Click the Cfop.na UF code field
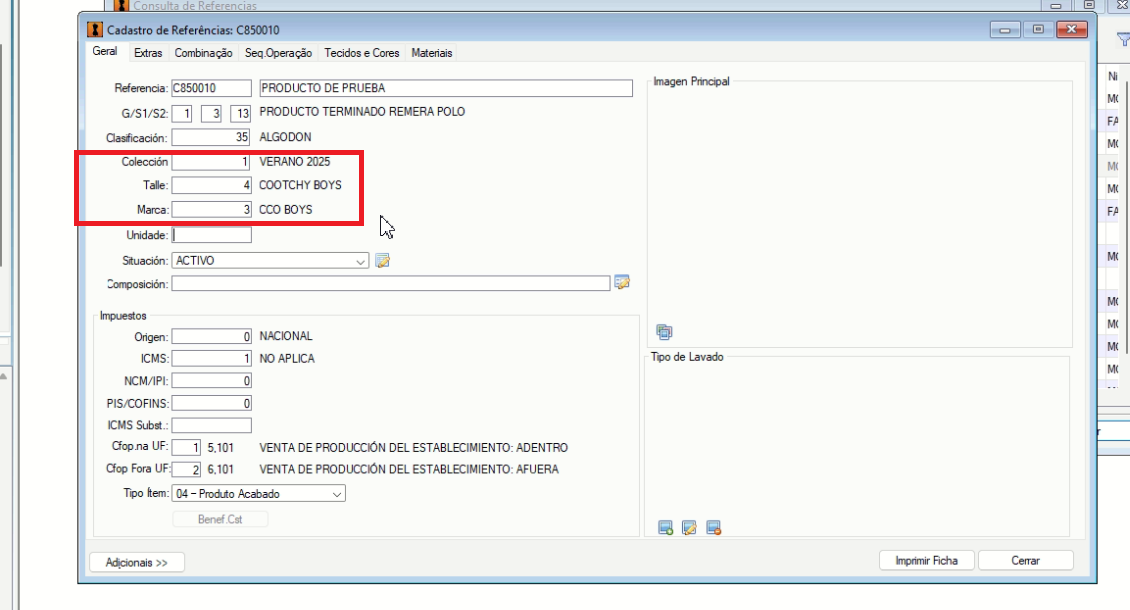The width and height of the screenshot is (1130, 610). coord(186,448)
